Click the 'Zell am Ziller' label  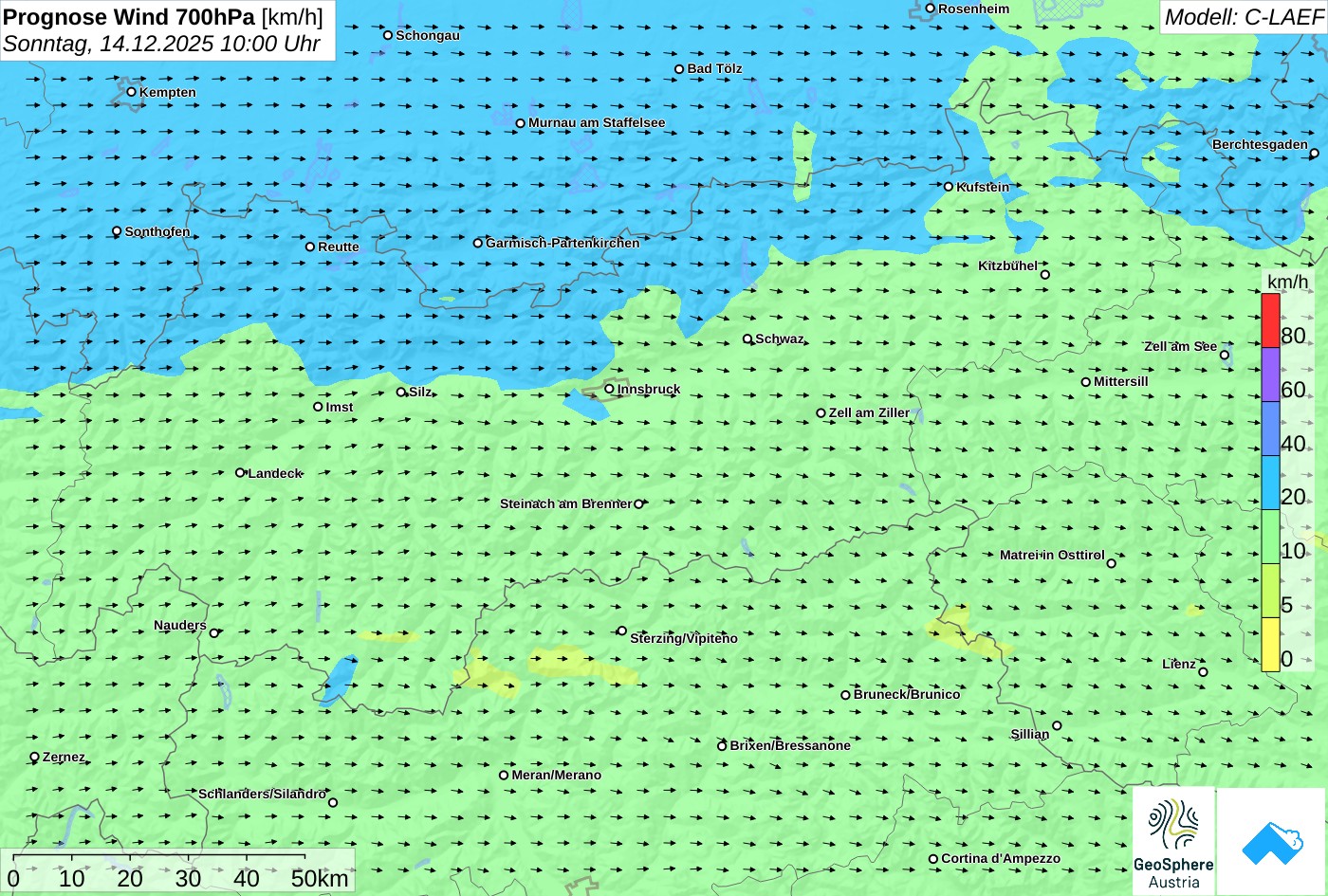click(869, 413)
